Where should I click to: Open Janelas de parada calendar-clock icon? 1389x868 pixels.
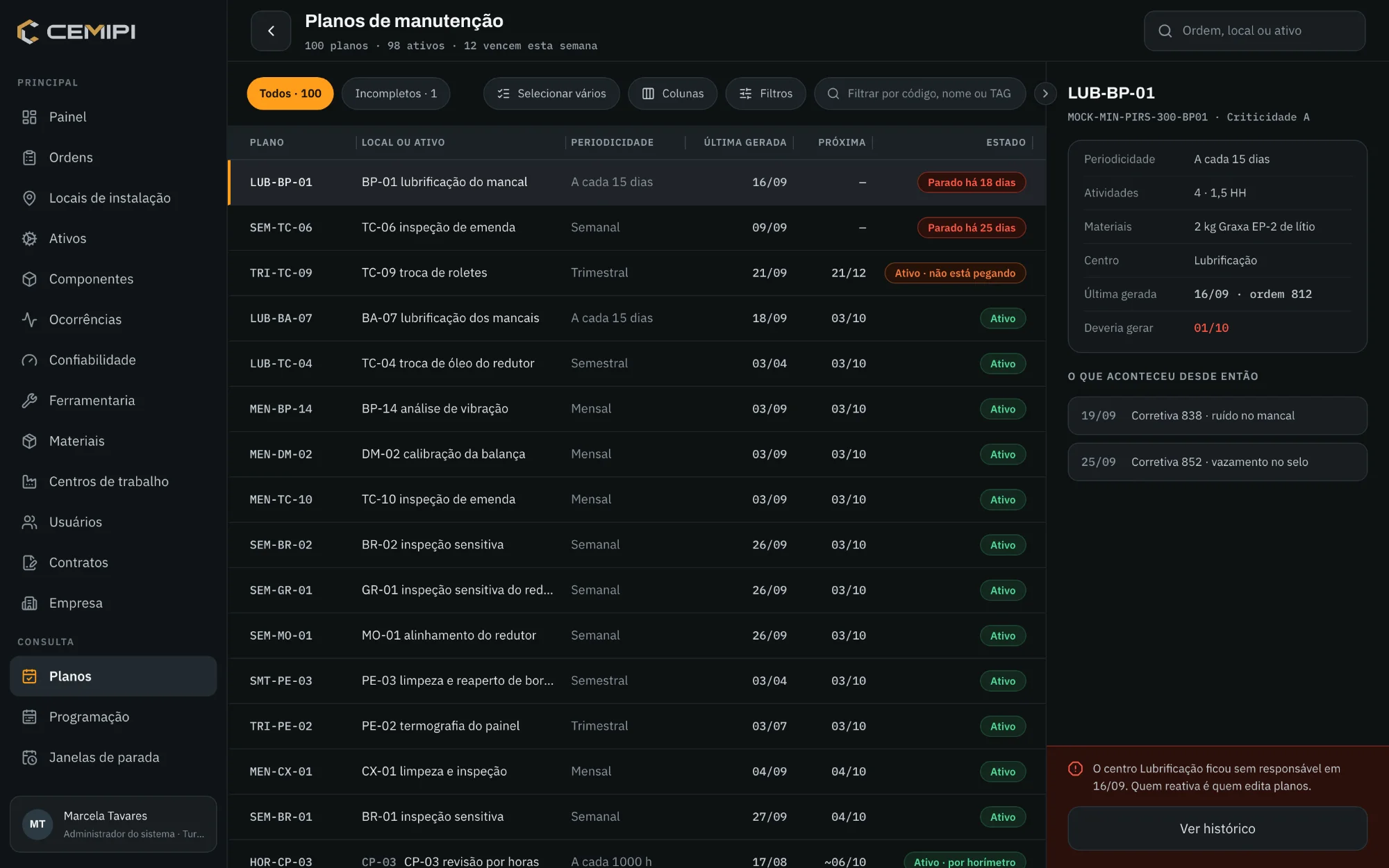(29, 758)
